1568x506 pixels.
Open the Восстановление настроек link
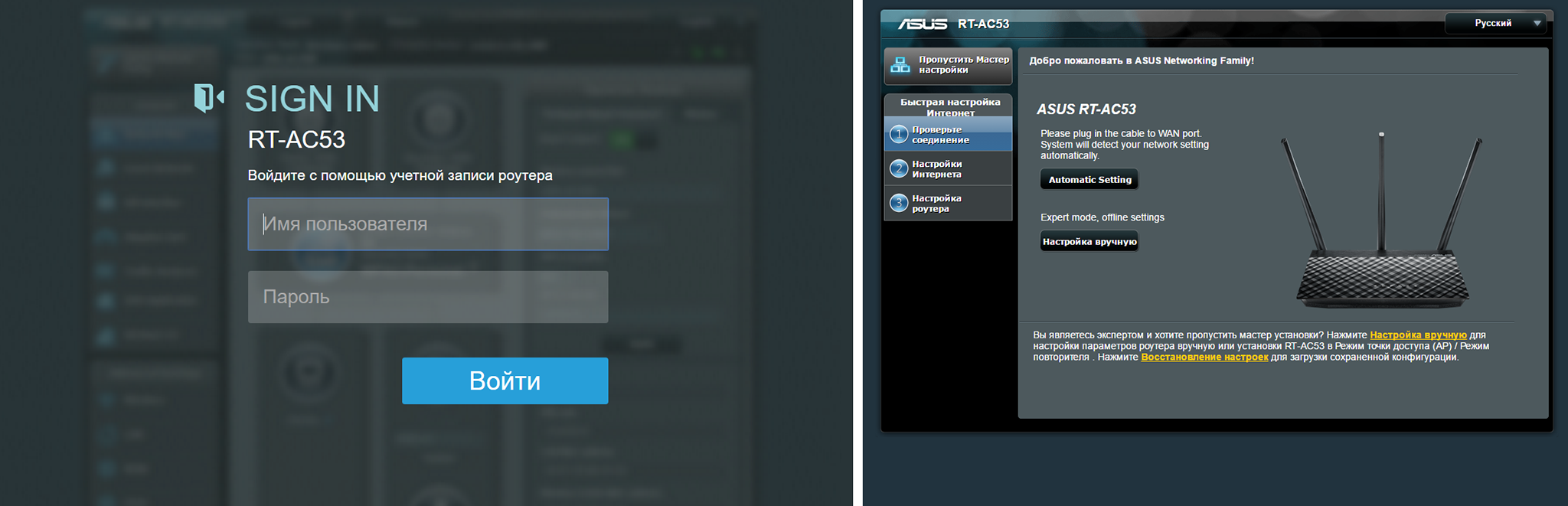pos(1204,357)
